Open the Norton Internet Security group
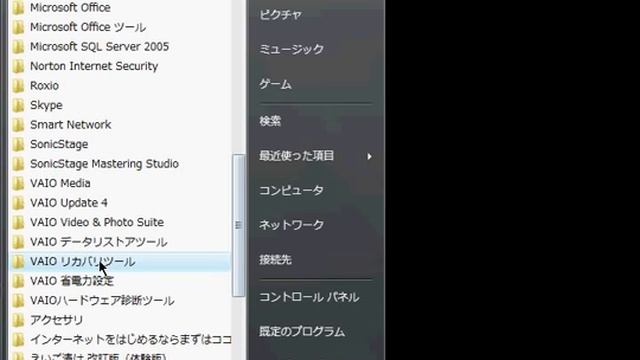The height and width of the screenshot is (360, 640). [x=94, y=66]
